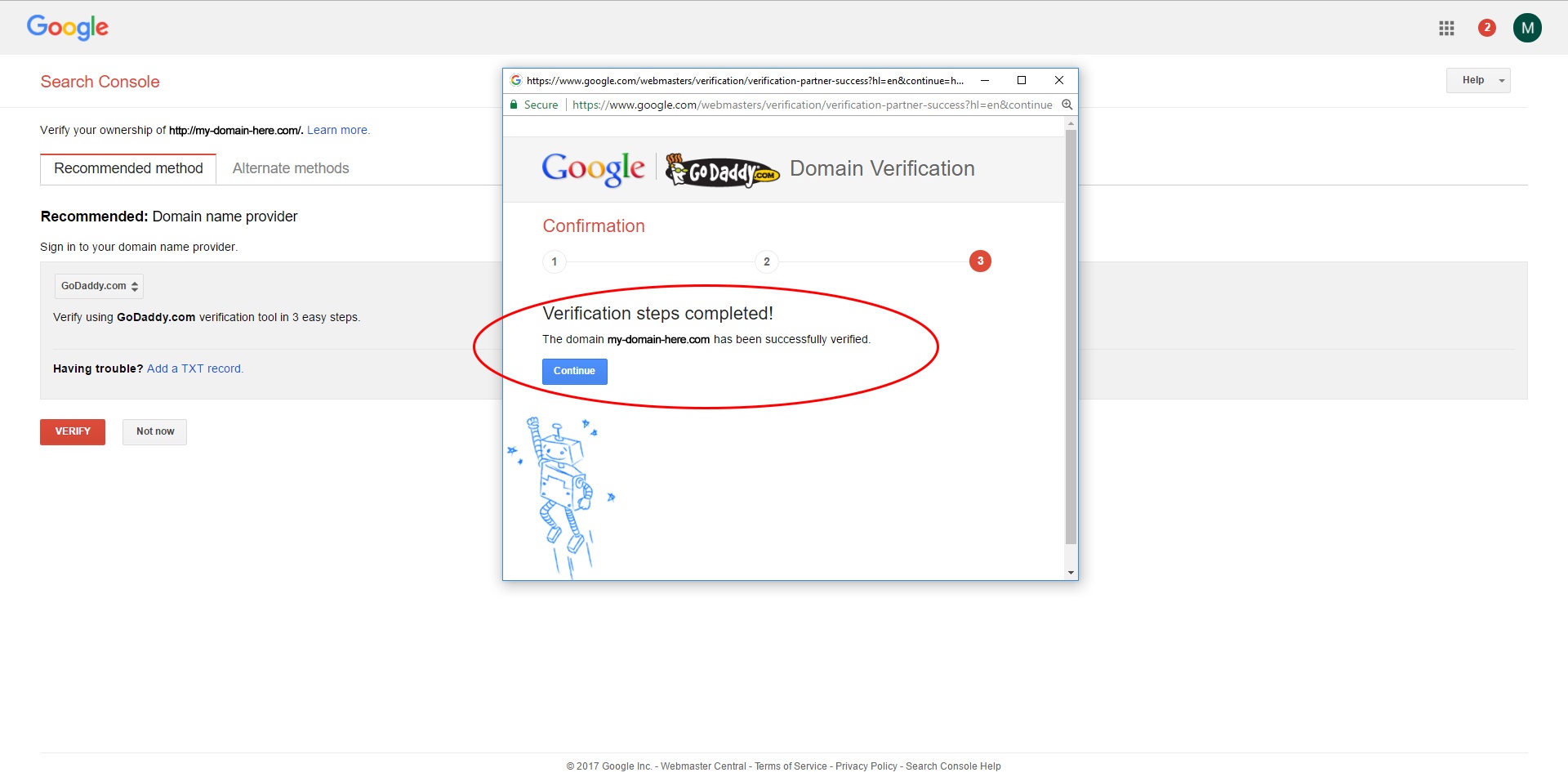Click the Google favicon in popup title bar
Image resolution: width=1568 pixels, height=777 pixels.
[x=515, y=80]
